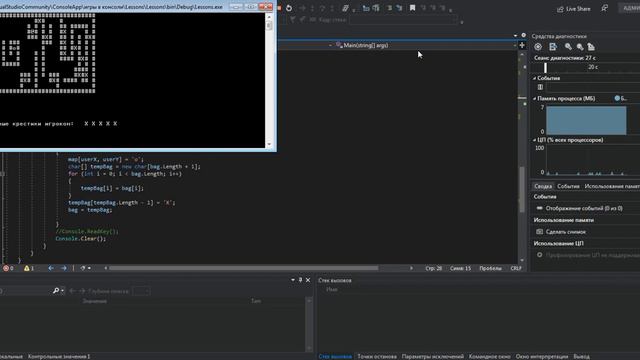The width and height of the screenshot is (640, 360).
Task: Click the warnings count indicator
Action: (x=29, y=268)
